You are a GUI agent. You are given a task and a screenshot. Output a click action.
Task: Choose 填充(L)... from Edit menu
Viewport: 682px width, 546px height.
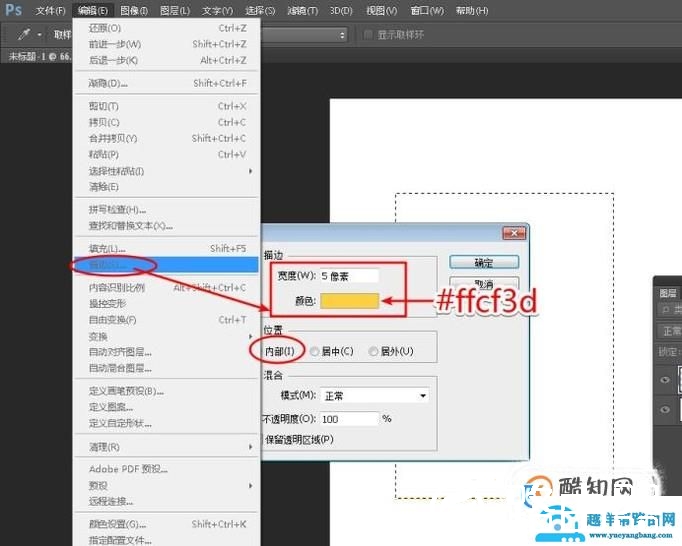coord(167,248)
